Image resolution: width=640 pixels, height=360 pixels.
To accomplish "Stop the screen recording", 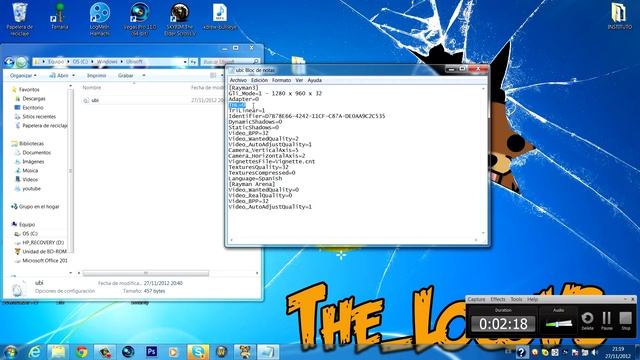I will tap(626, 320).
